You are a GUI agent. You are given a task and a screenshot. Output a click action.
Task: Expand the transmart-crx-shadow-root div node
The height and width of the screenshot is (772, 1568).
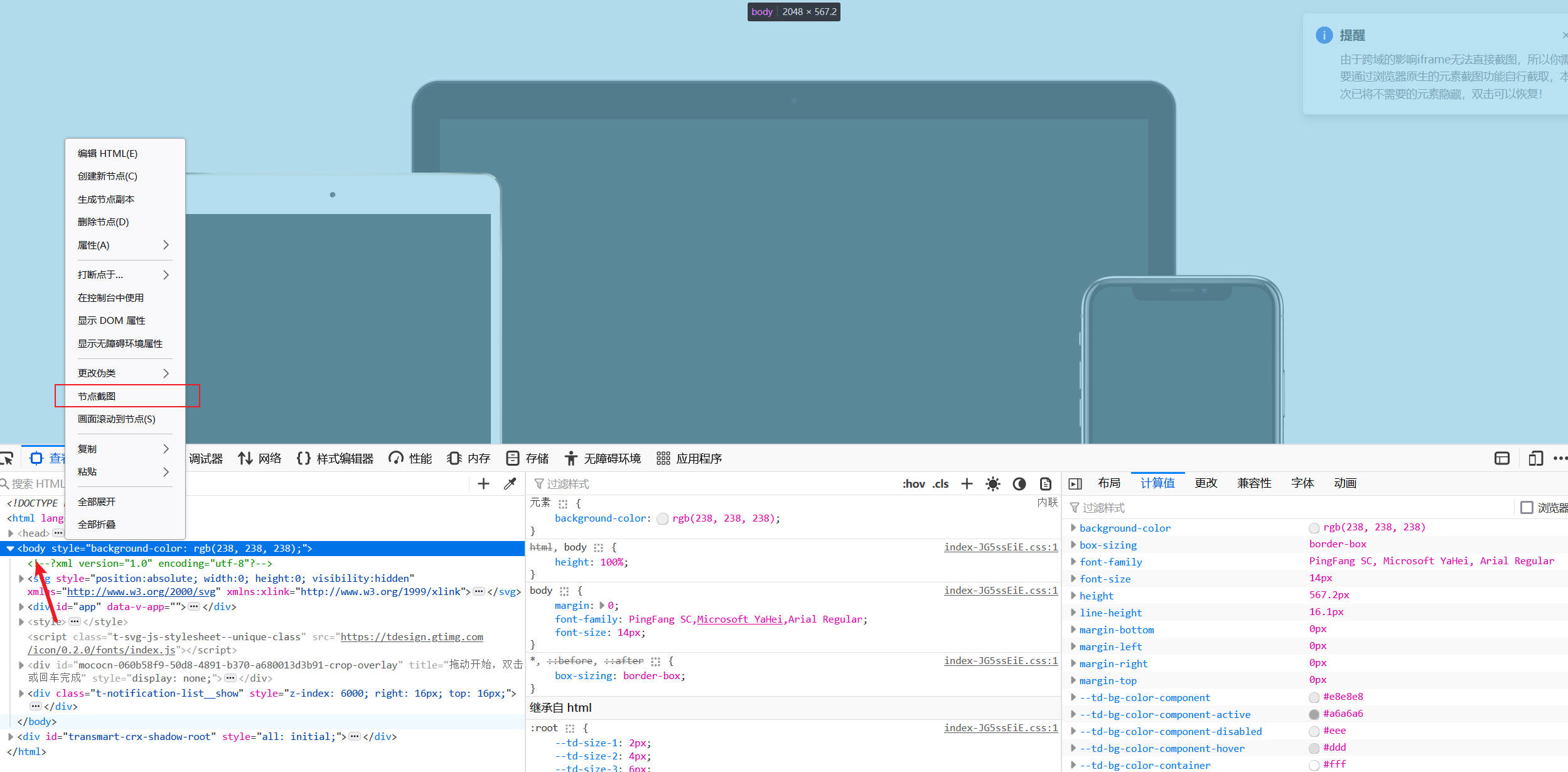(10, 737)
